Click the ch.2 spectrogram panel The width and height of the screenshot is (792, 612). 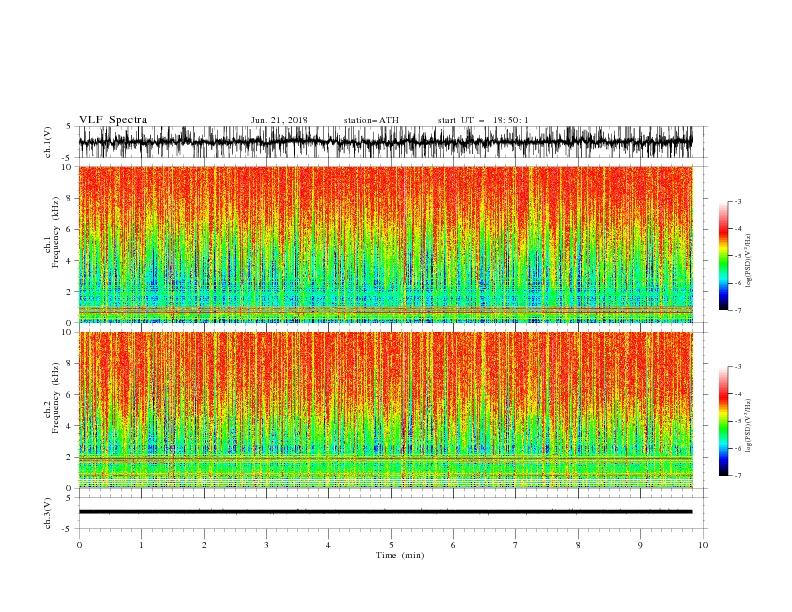pyautogui.click(x=386, y=410)
